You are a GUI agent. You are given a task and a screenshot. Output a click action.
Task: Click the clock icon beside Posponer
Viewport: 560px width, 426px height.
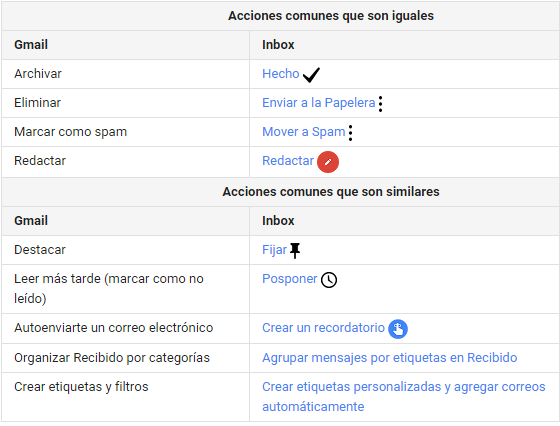point(329,280)
